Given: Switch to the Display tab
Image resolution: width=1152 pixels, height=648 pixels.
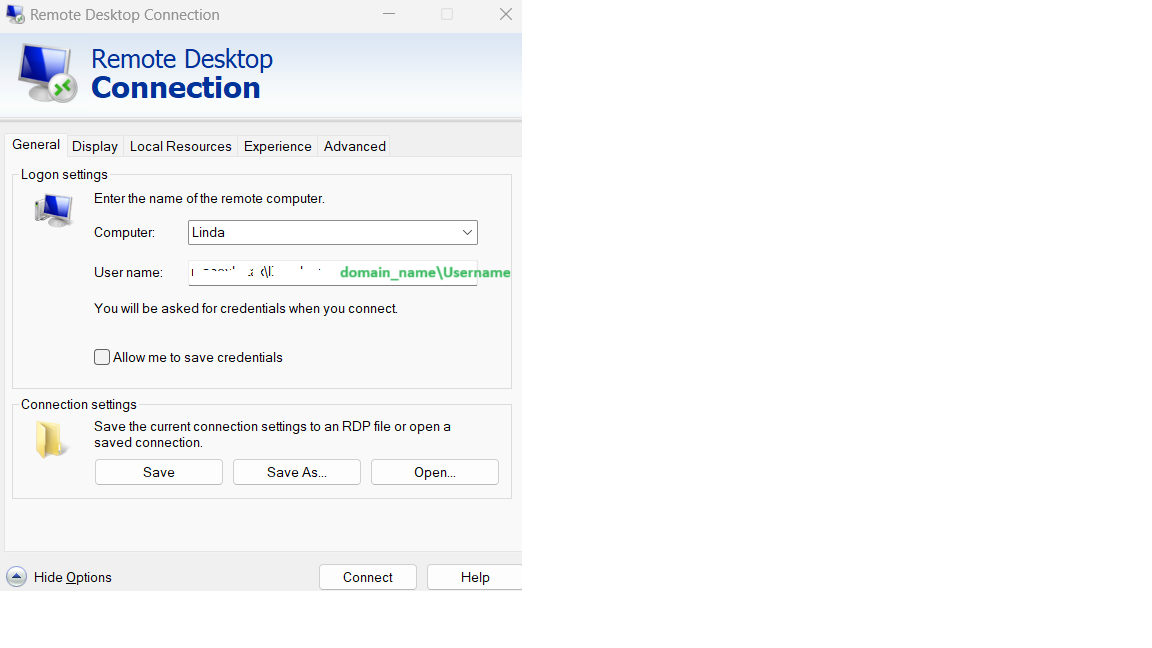Looking at the screenshot, I should (94, 146).
